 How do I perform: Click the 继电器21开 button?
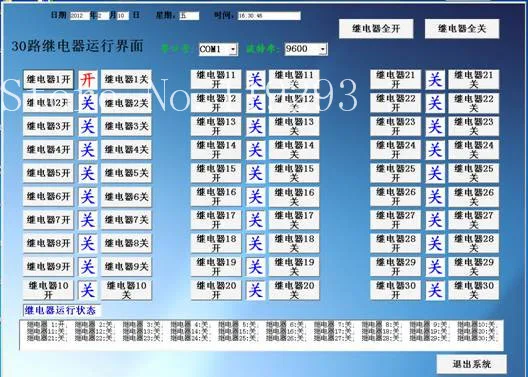[395, 79]
